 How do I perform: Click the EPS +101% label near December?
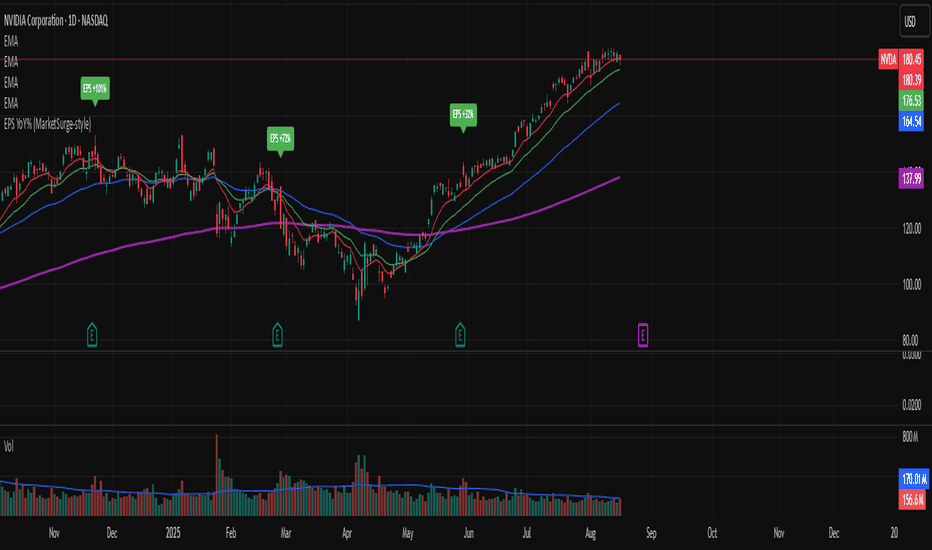click(x=95, y=89)
